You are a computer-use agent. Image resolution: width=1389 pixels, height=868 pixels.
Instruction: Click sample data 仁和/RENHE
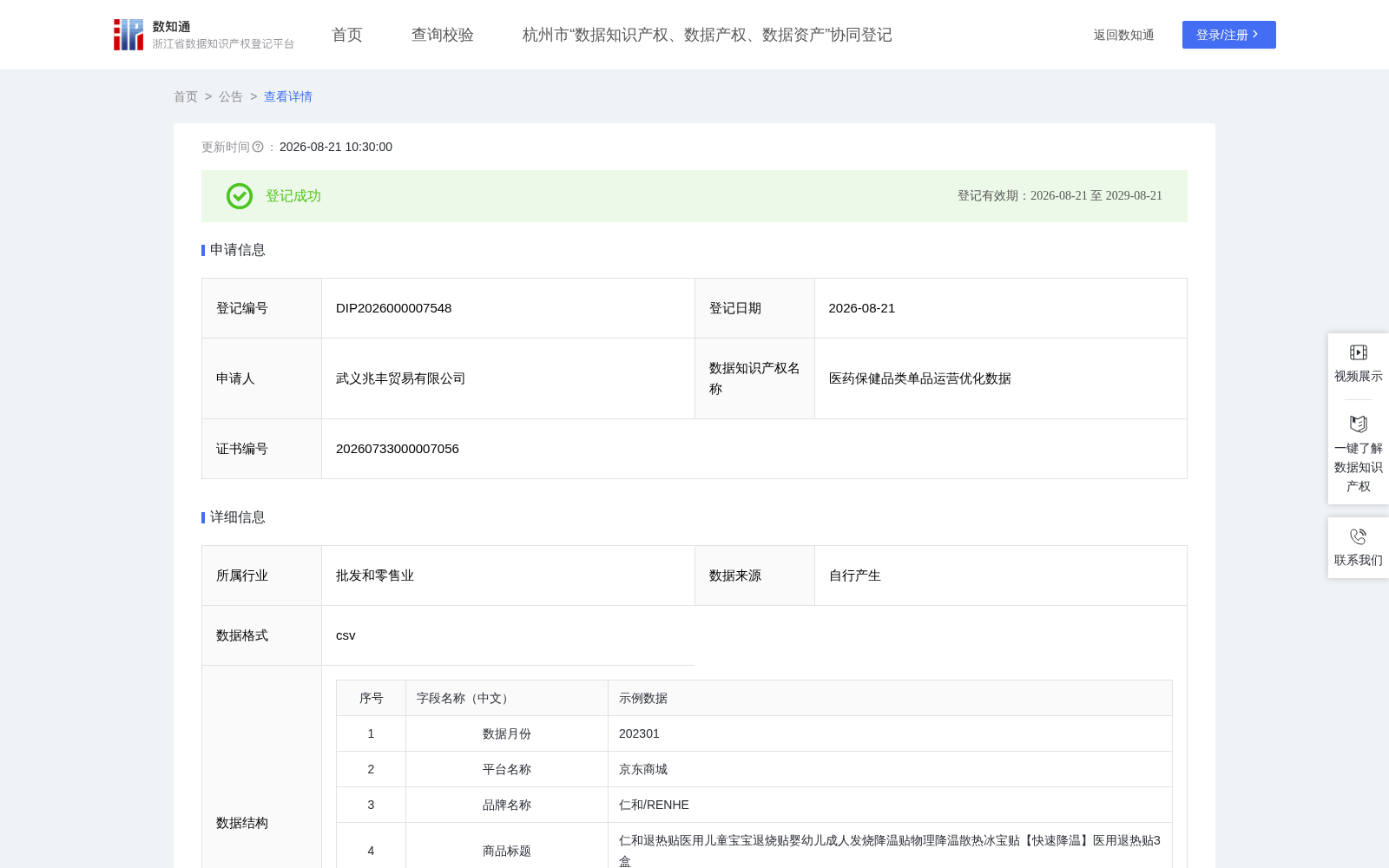coord(654,805)
